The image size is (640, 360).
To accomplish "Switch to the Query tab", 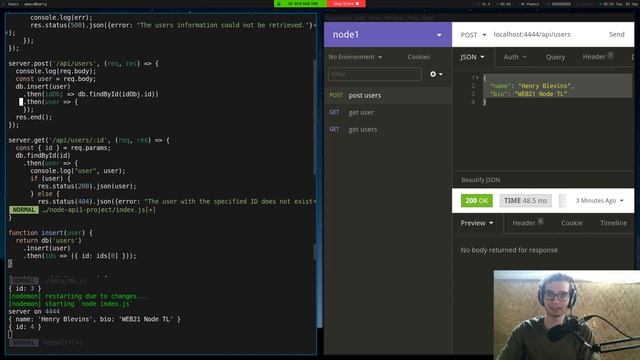I will [x=555, y=57].
